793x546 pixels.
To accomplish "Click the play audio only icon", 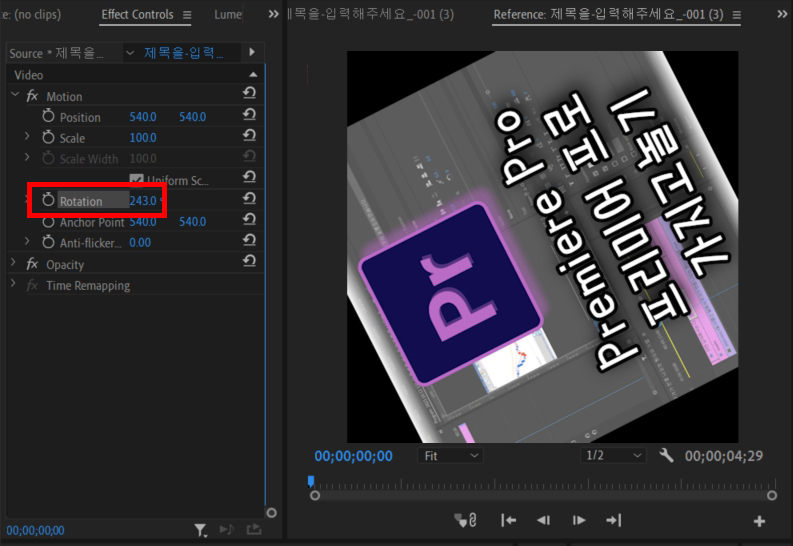I will click(227, 529).
